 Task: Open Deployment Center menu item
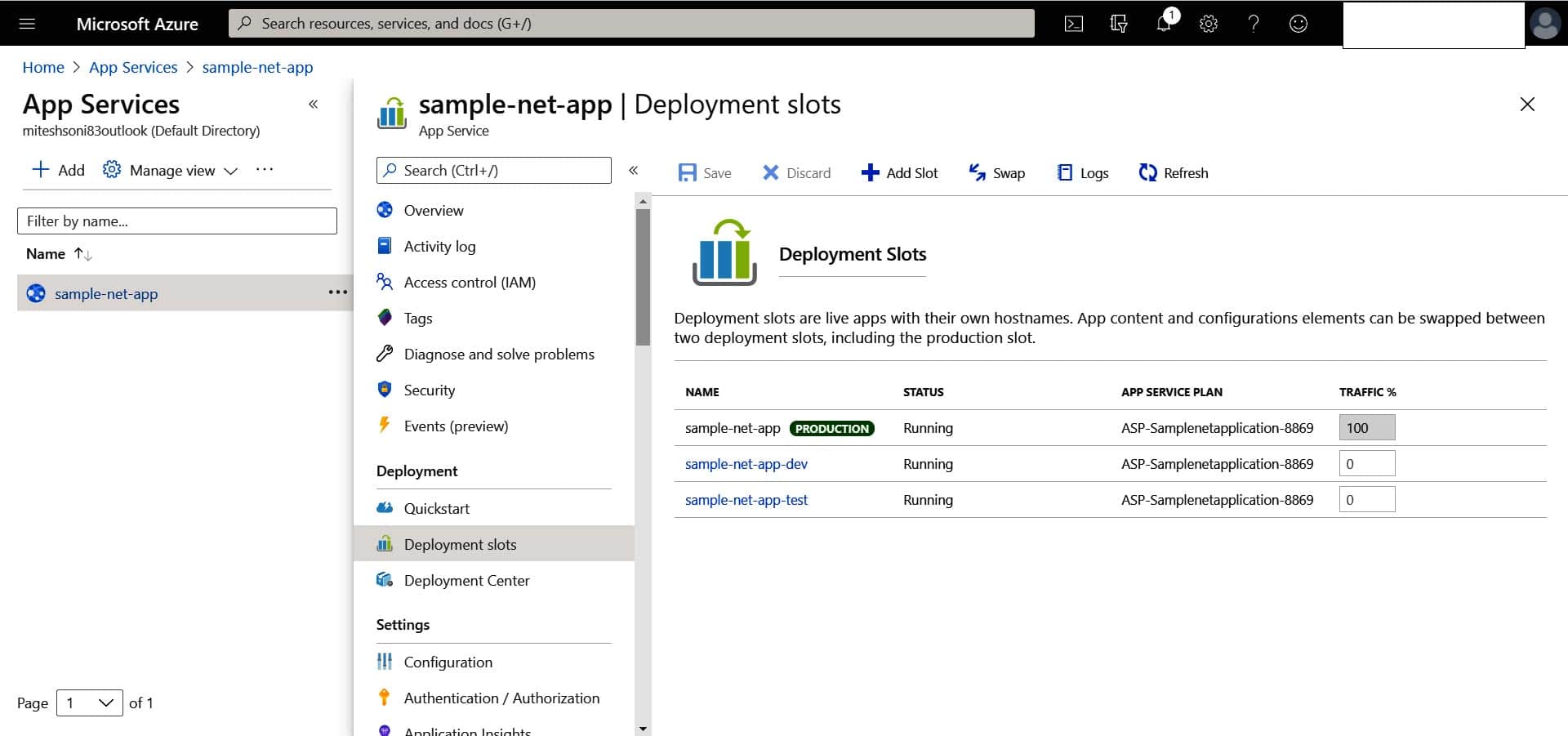466,580
